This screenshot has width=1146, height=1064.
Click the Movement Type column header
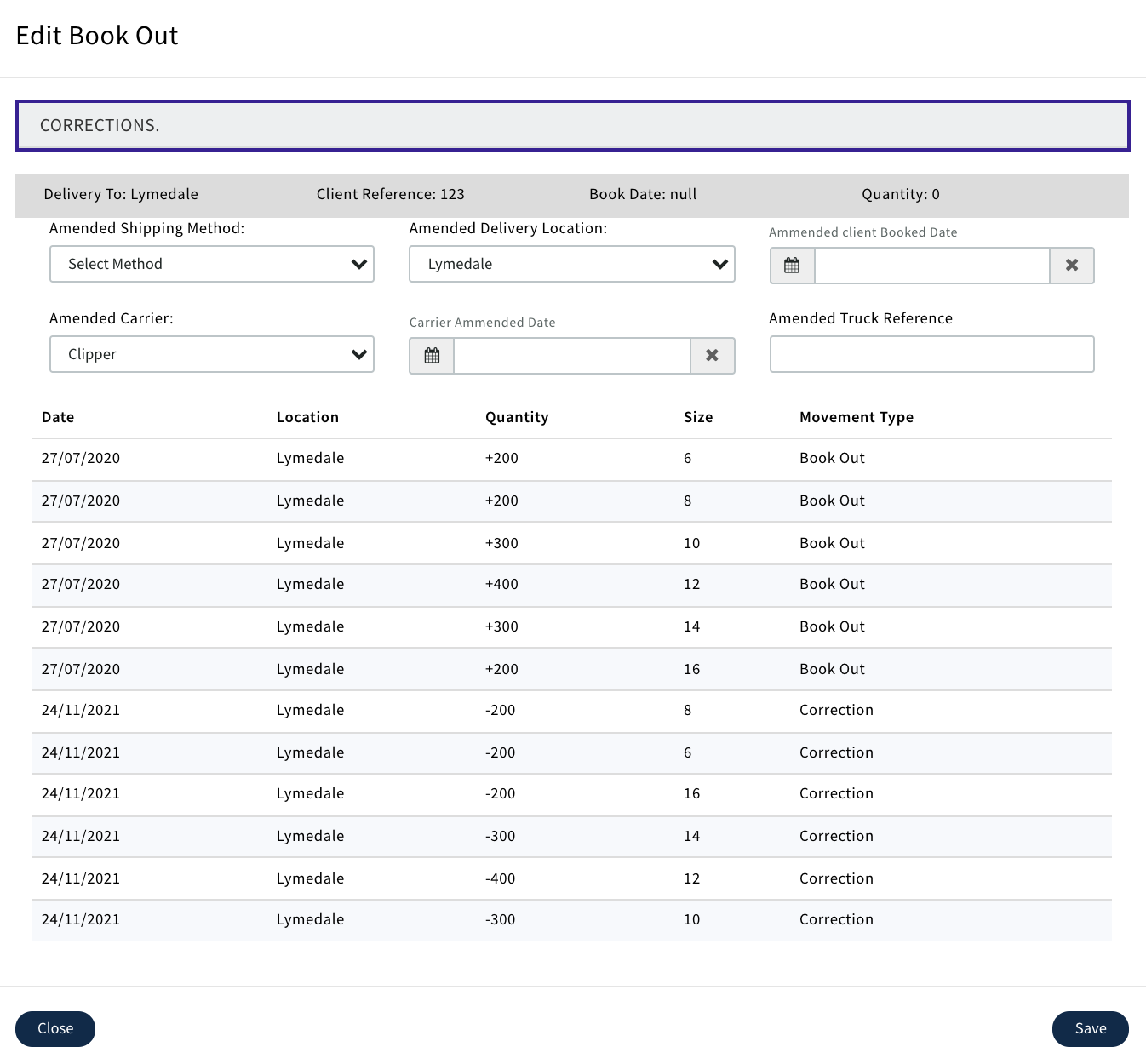[x=856, y=417]
